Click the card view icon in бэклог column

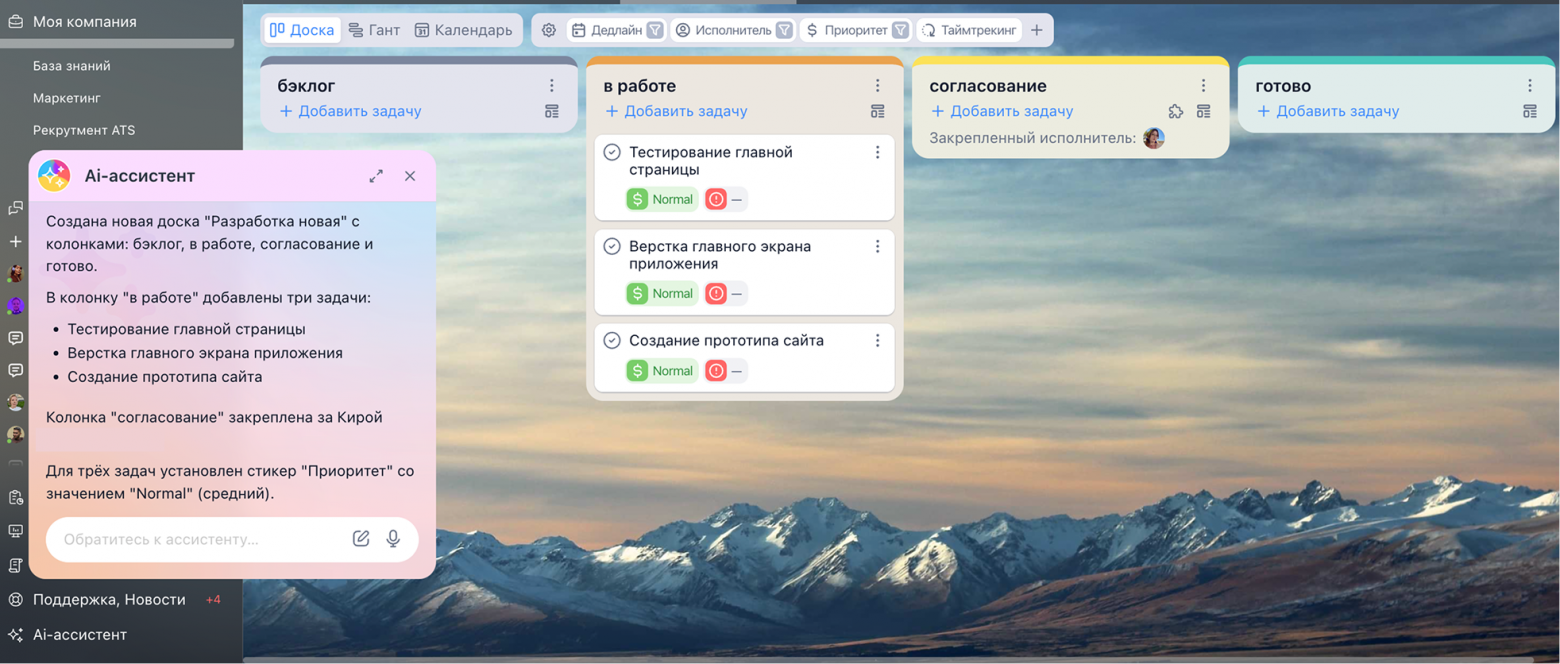pos(552,112)
